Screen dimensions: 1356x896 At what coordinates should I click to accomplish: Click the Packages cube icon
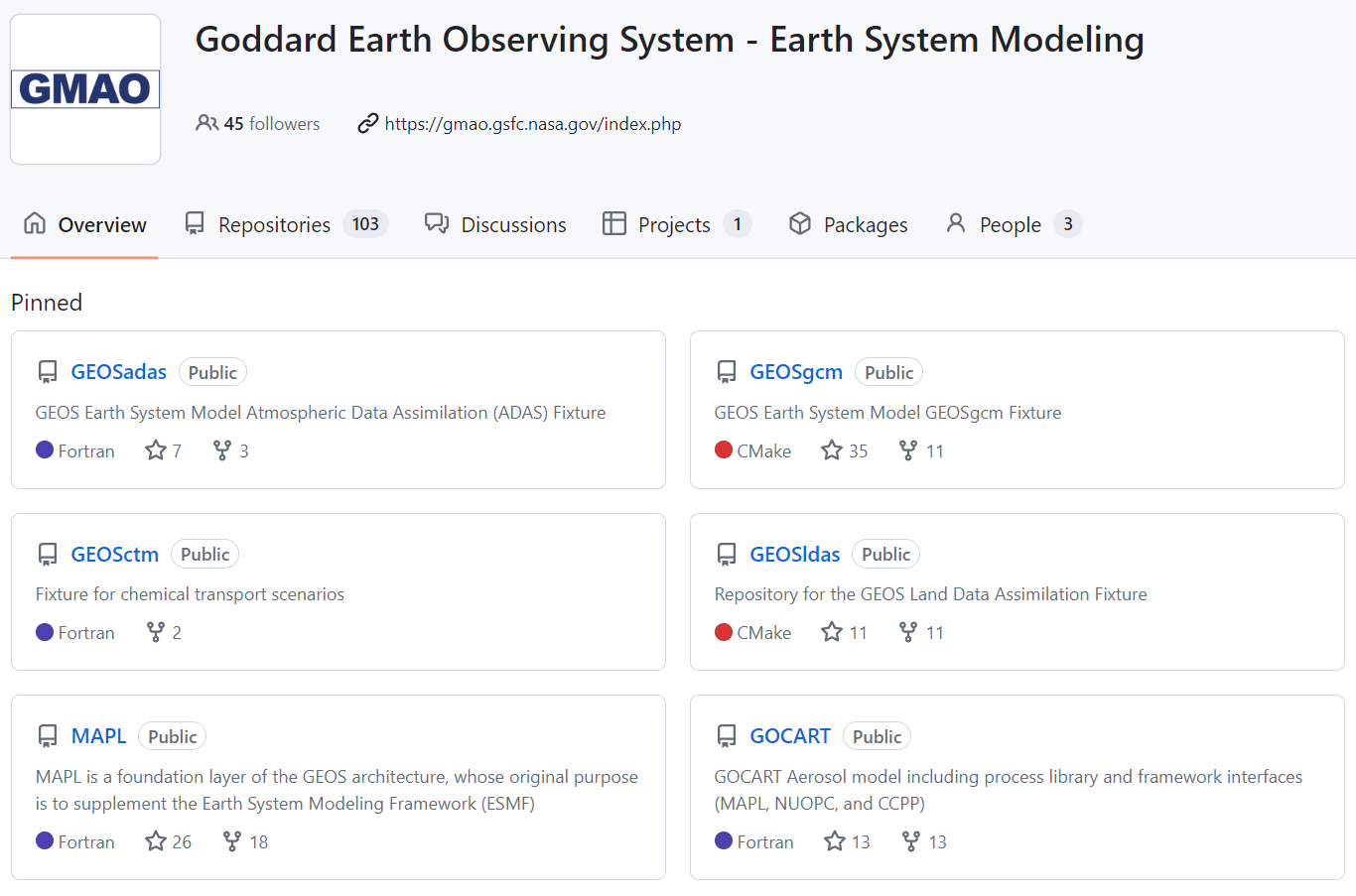tap(800, 223)
